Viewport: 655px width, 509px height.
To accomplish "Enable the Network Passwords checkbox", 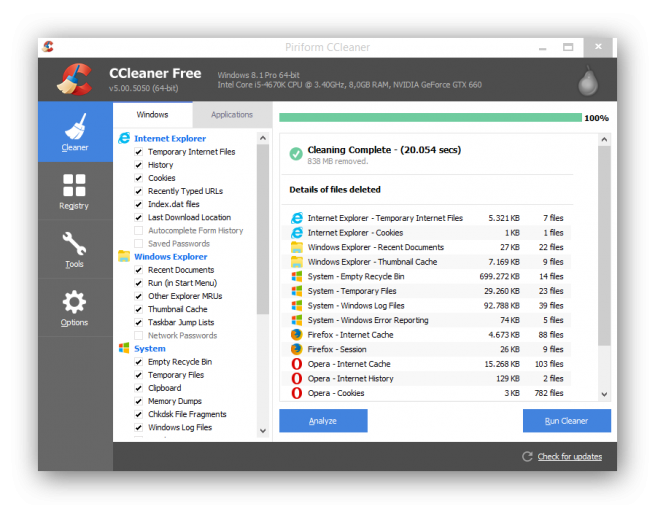I will (139, 335).
